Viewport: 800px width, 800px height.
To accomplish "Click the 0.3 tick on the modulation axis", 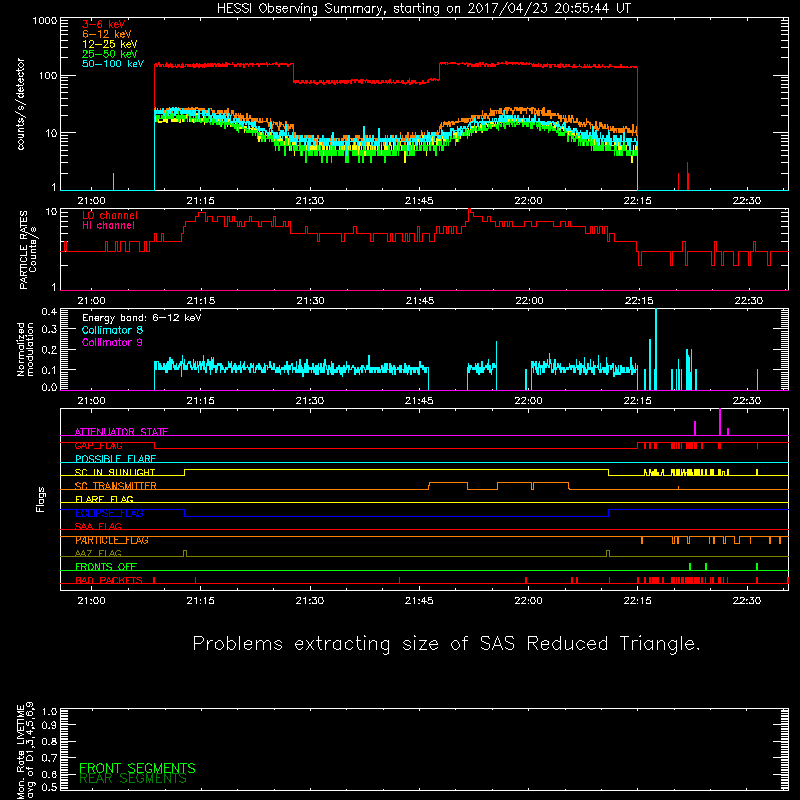I will pos(49,330).
